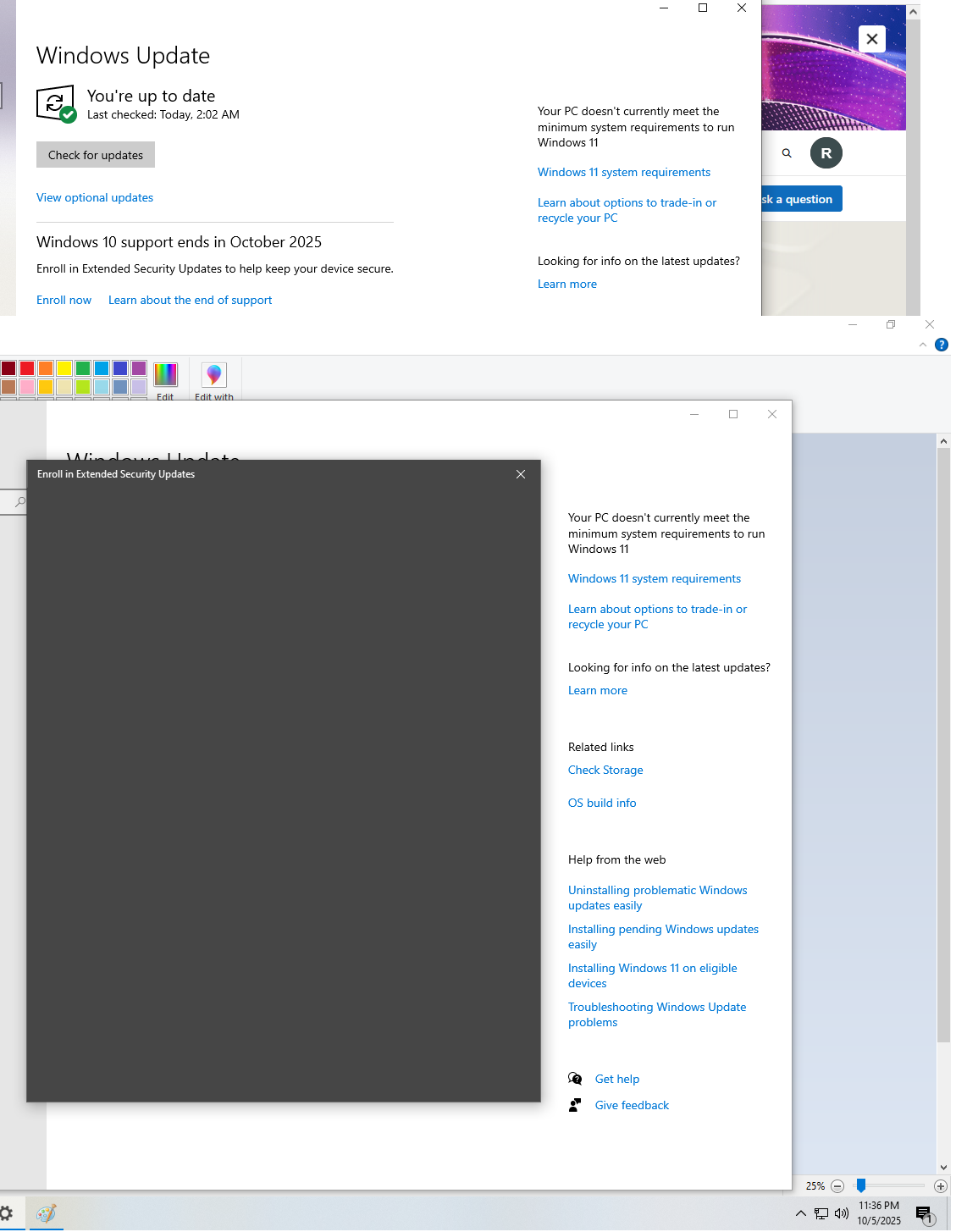Open trade-in or recycle link in upper window
Image resolution: width=956 pixels, height=1232 pixels.
[x=627, y=210]
